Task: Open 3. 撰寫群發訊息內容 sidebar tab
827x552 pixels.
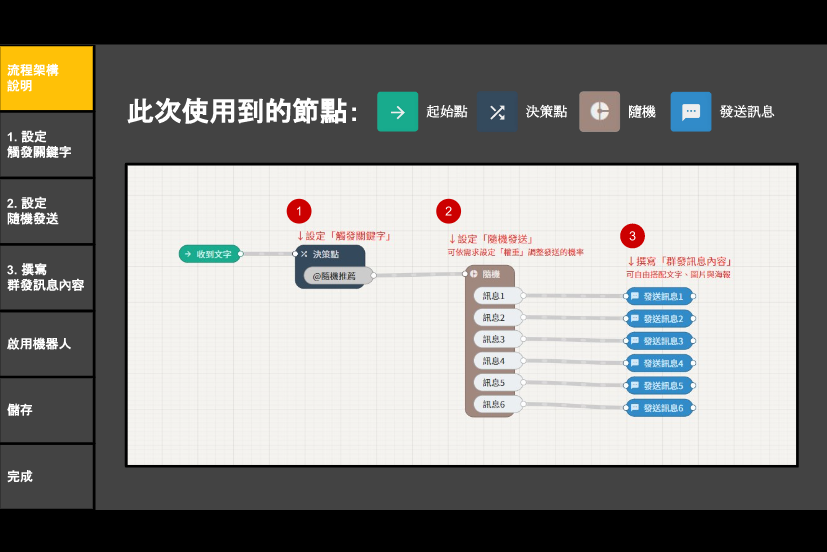Action: coord(46,277)
